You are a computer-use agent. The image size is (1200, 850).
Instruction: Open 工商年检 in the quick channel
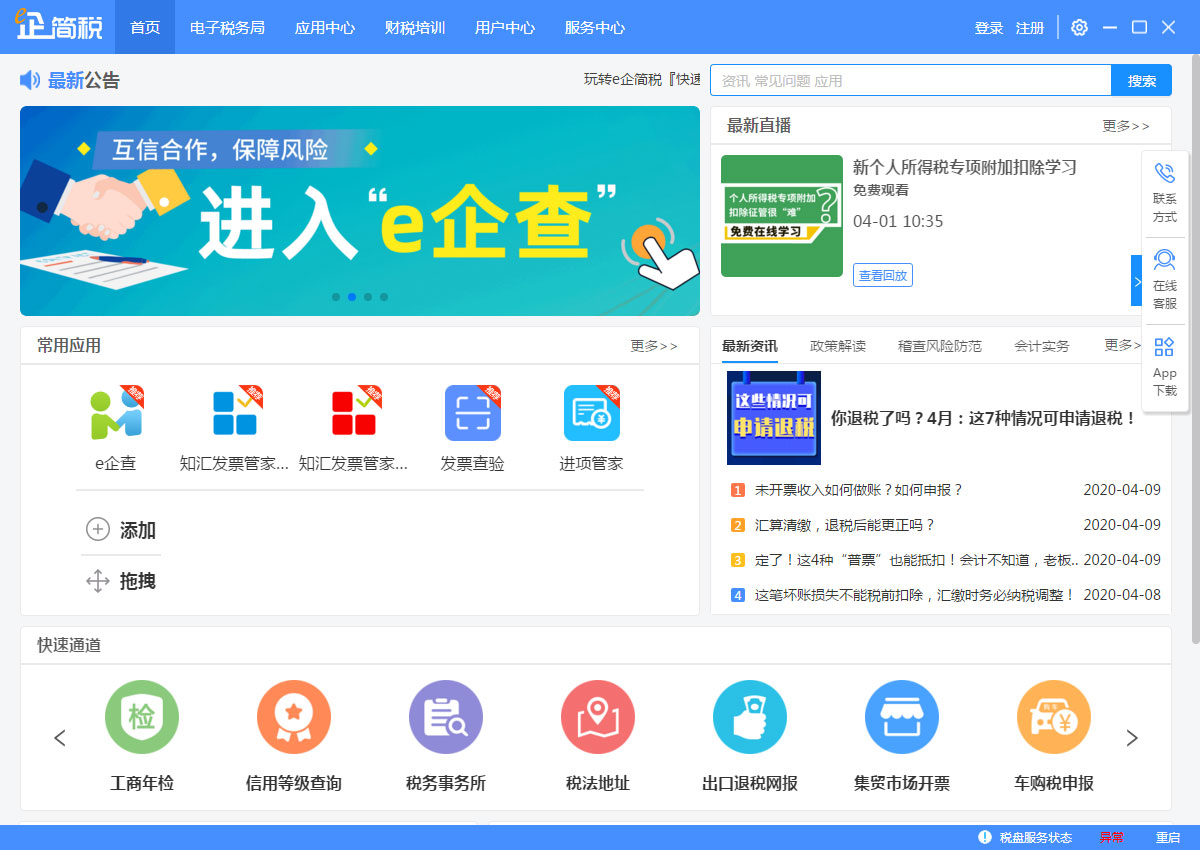[141, 717]
